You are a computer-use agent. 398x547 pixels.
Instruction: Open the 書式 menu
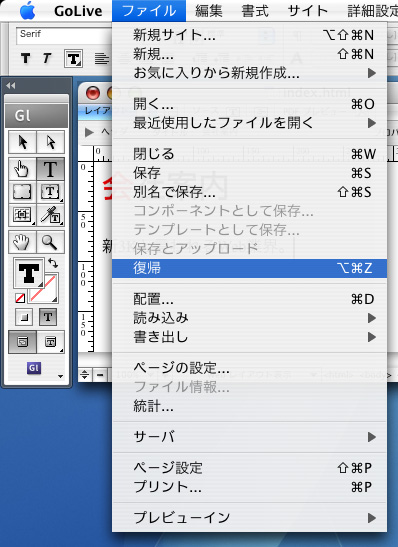click(255, 11)
